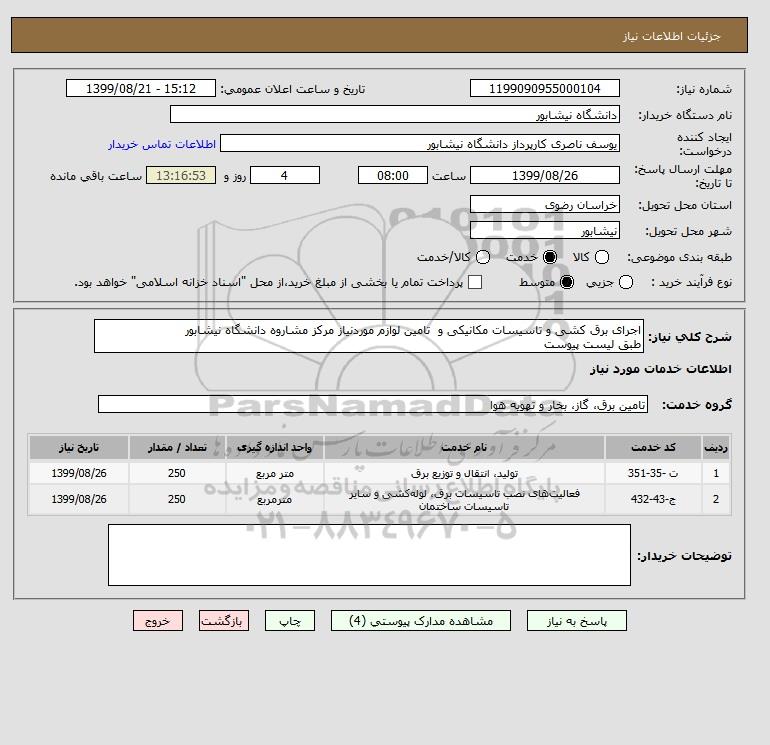This screenshot has width=770, height=745.
Task: Click the خروج exit button
Action: pos(158,621)
